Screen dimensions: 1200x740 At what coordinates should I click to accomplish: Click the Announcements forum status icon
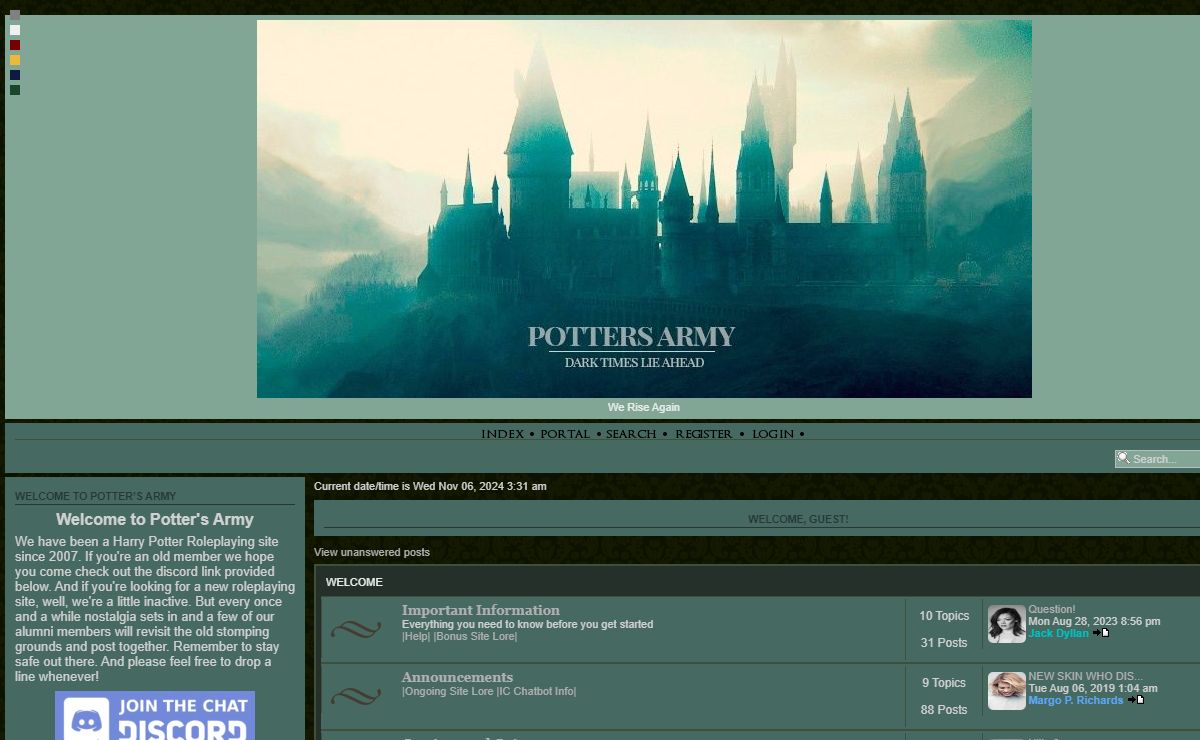coord(356,695)
